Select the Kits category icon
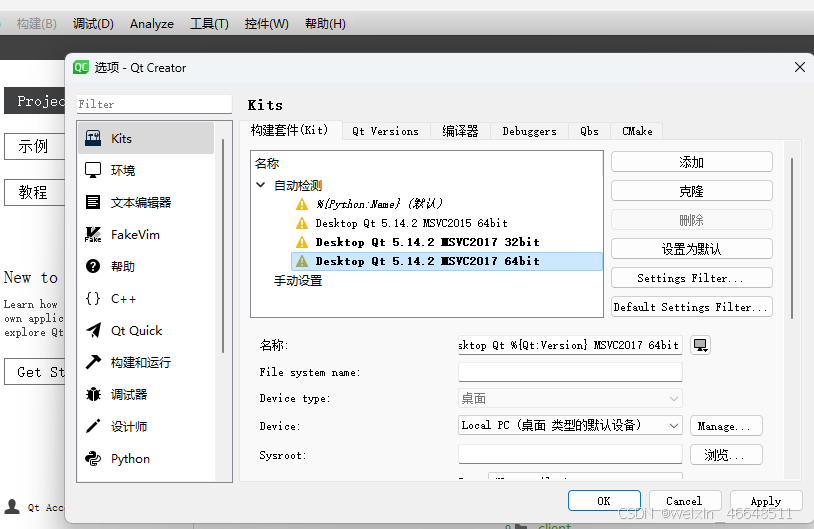The width and height of the screenshot is (814, 529). (x=93, y=138)
